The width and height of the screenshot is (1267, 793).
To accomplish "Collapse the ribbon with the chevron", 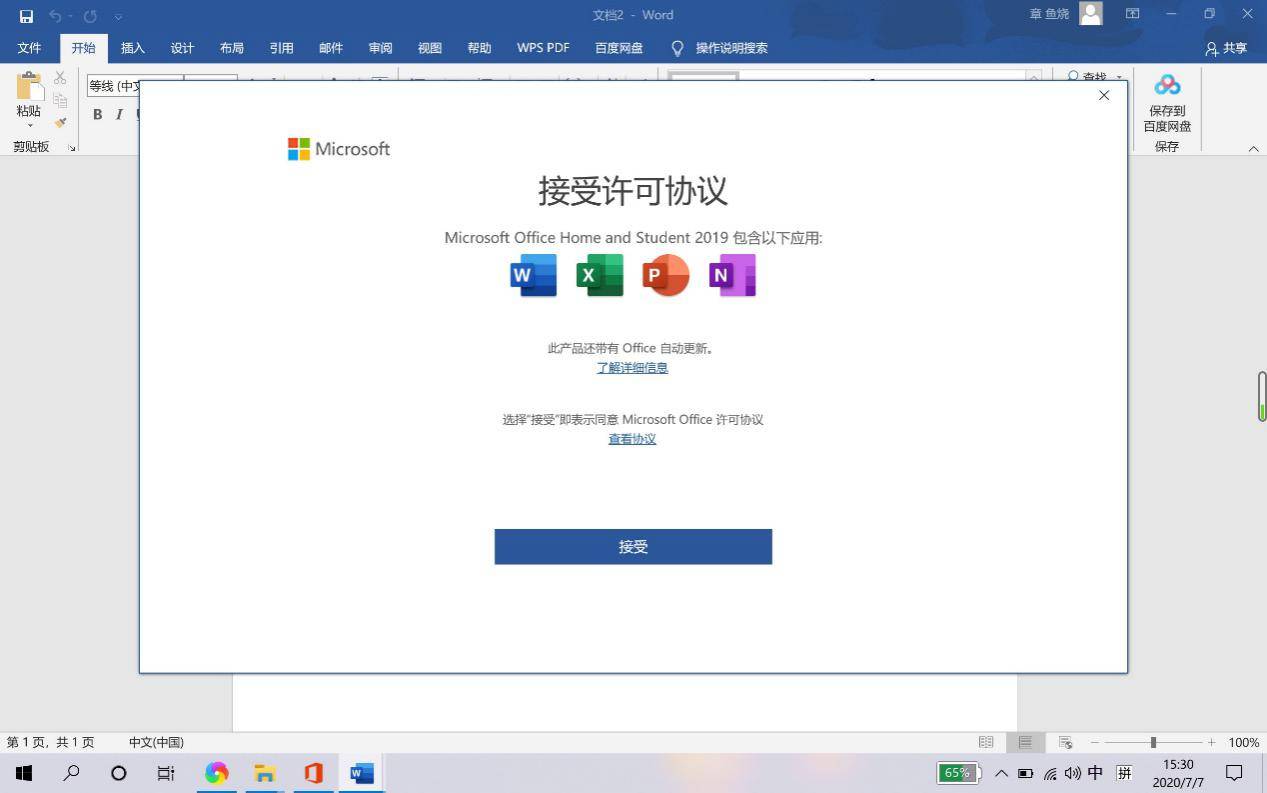I will (1253, 148).
